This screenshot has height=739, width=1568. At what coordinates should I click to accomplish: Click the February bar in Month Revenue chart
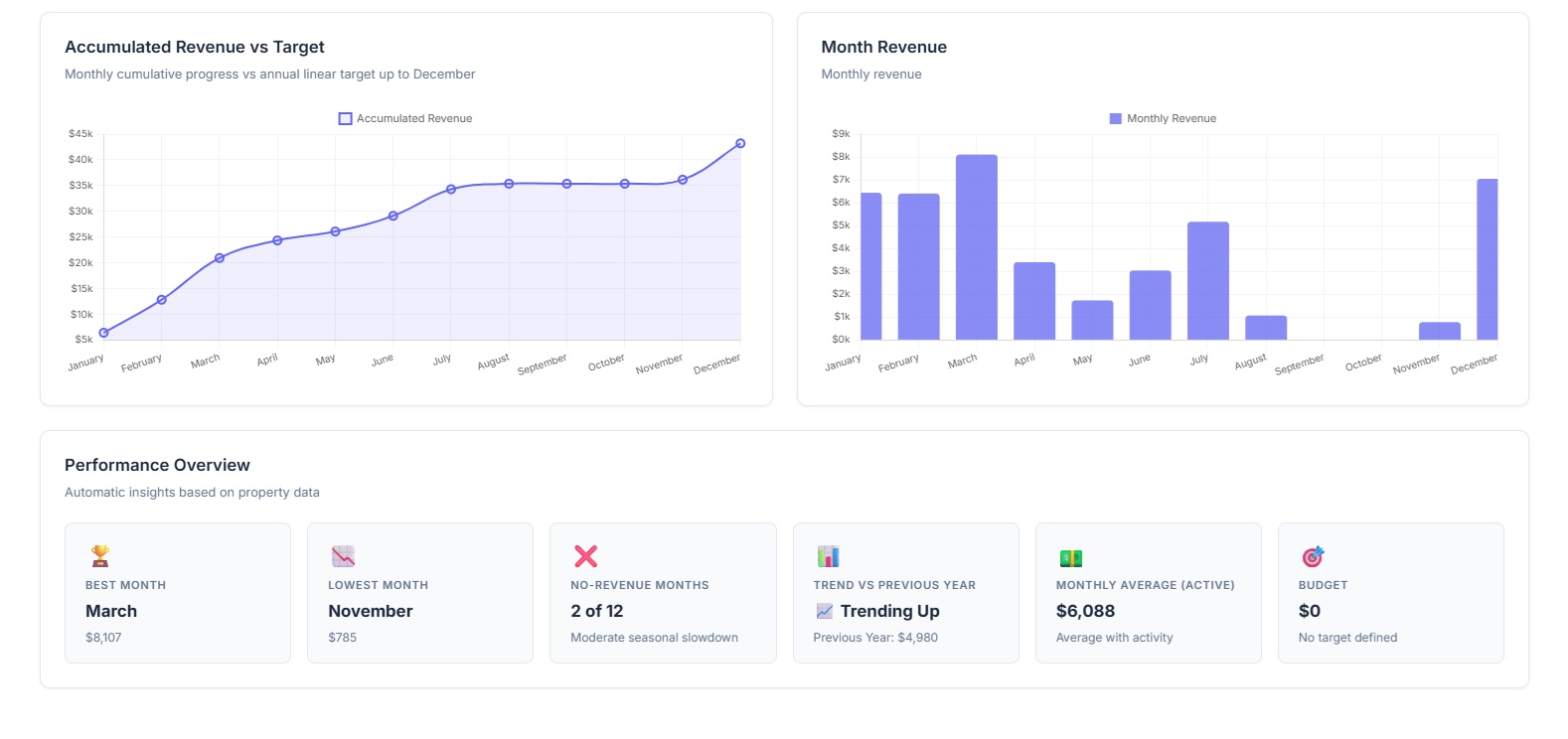click(919, 267)
